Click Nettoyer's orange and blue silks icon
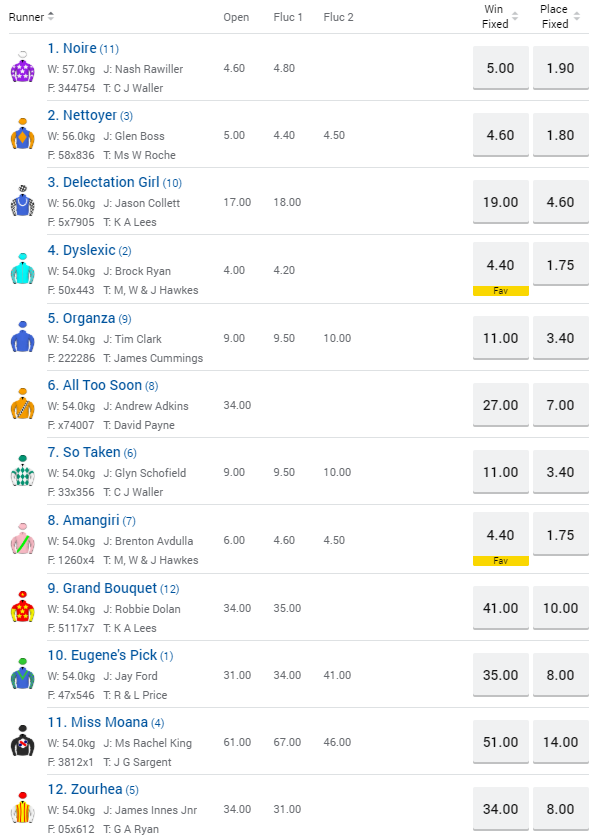598x839 pixels. (22, 134)
